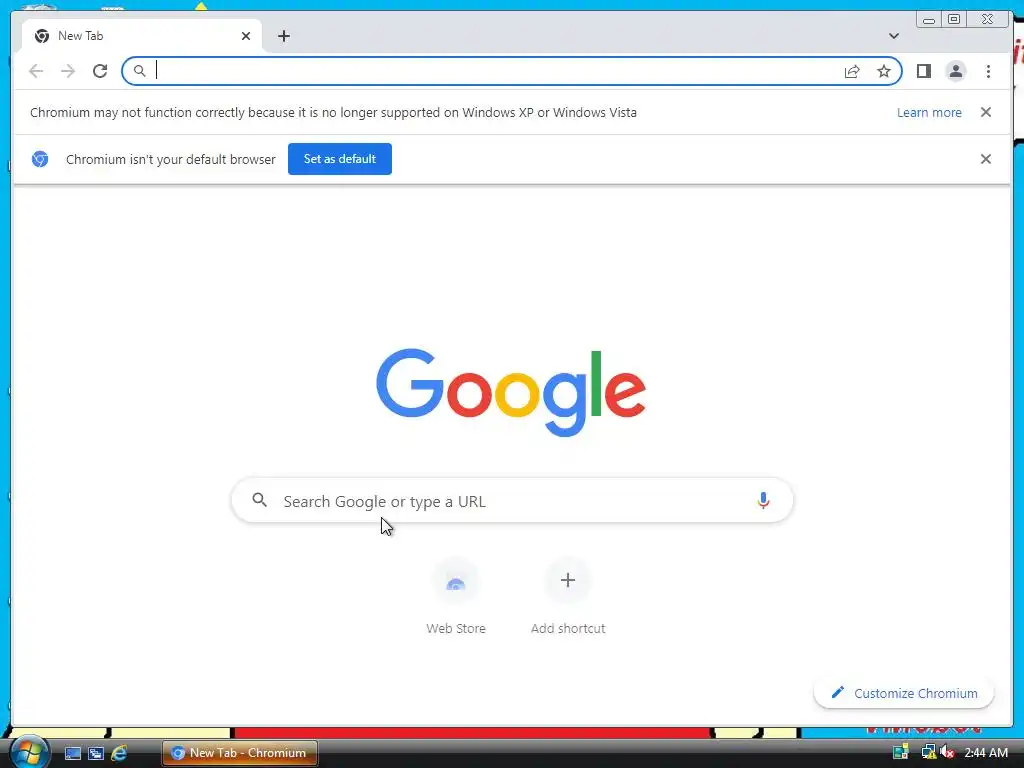Click the address bar search icon
Viewport: 1024px width, 768px height.
(x=139, y=71)
